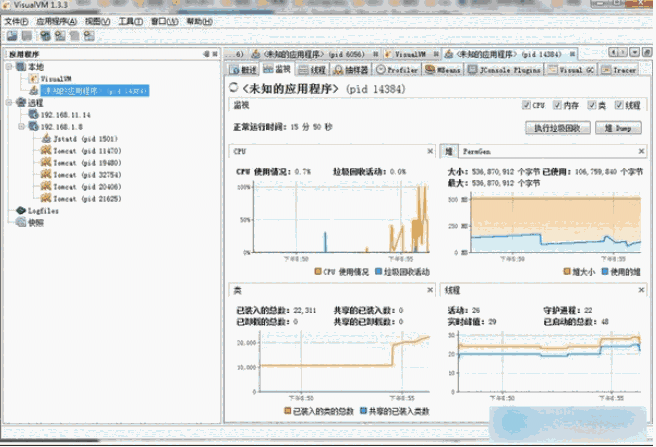Uncheck the 内存 memory checkbox
656x447 pixels.
pyautogui.click(x=557, y=105)
